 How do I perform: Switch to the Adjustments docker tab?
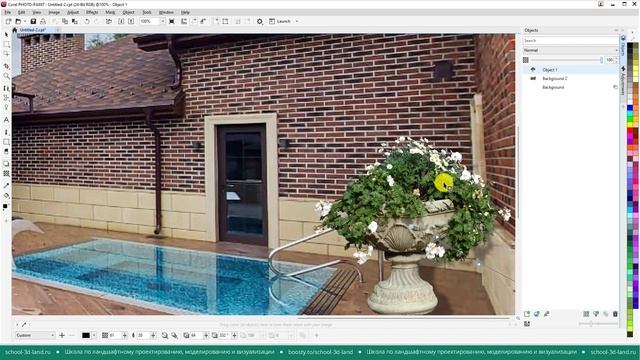click(x=623, y=81)
